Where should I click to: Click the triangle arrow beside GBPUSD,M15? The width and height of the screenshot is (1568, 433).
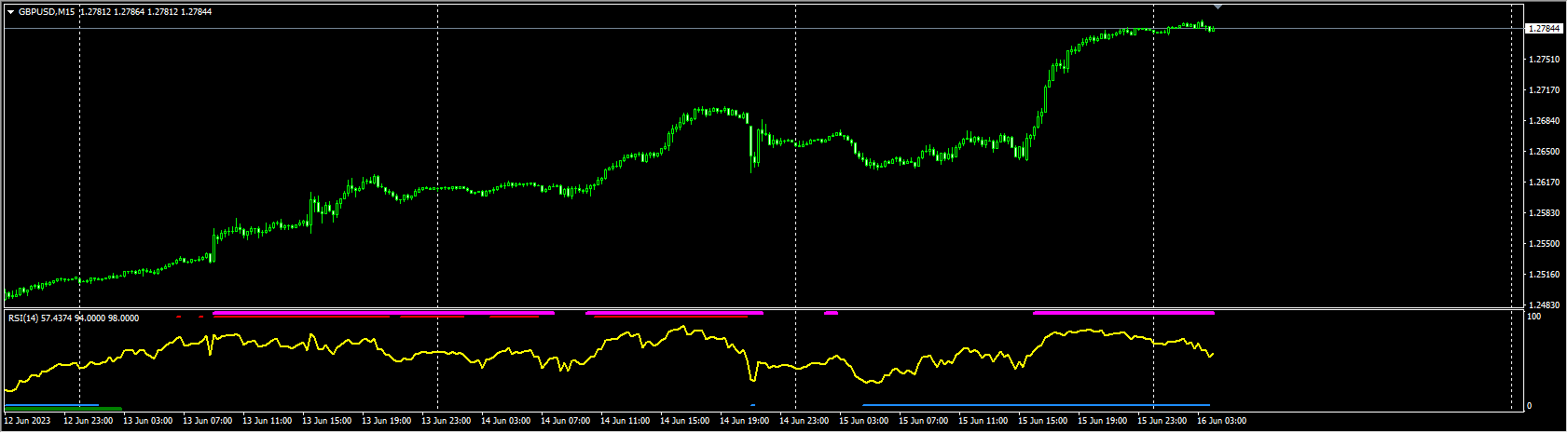(10, 12)
